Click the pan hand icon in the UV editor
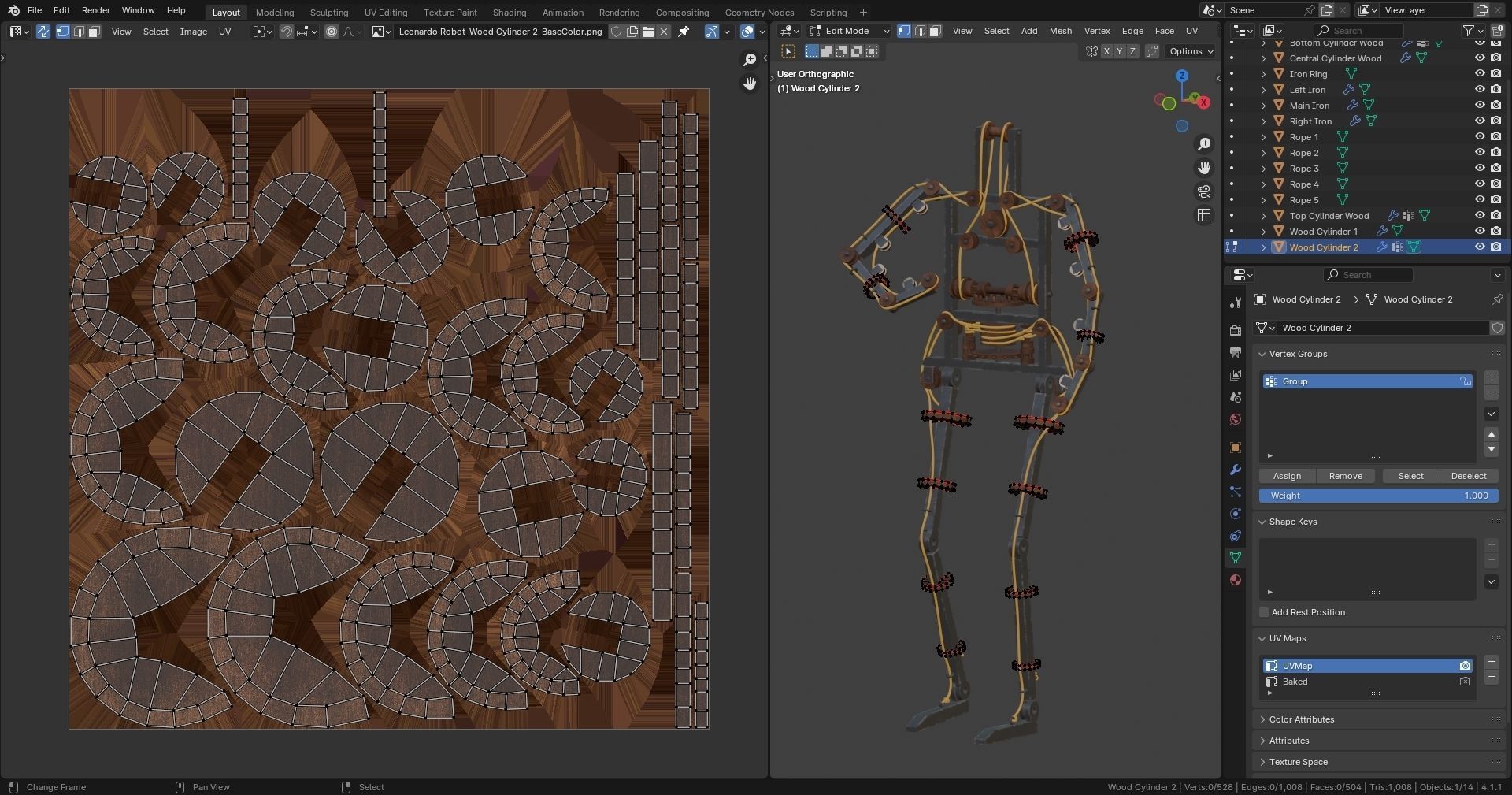Image resolution: width=1512 pixels, height=795 pixels. 750,83
